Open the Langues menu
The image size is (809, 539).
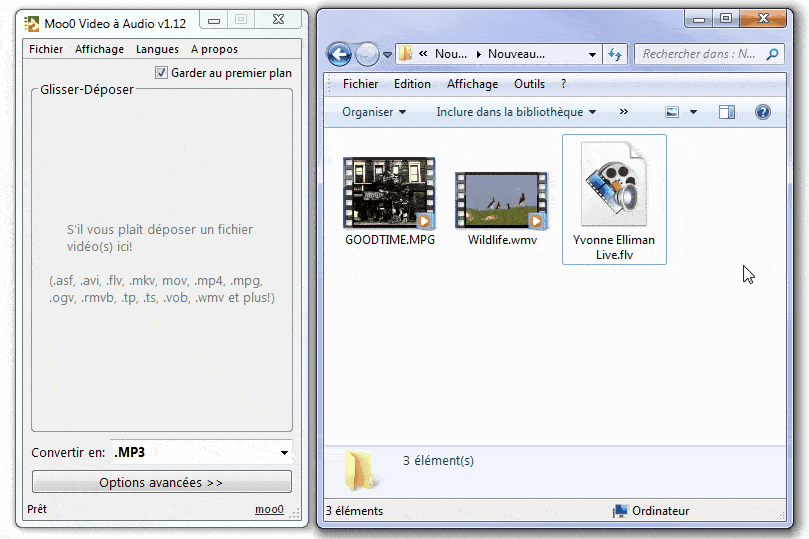(x=157, y=49)
